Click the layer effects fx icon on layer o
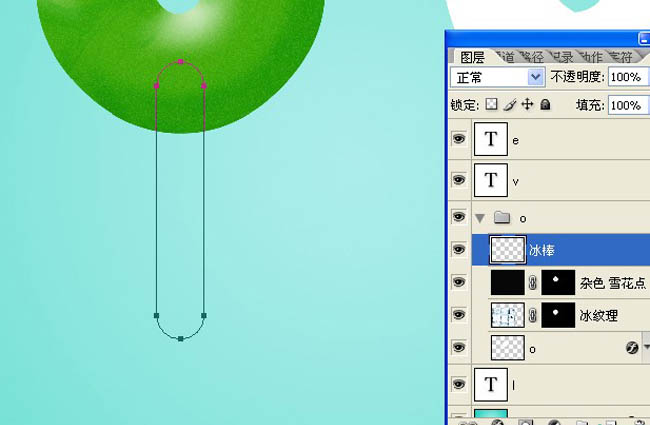The image size is (650, 425). point(632,348)
